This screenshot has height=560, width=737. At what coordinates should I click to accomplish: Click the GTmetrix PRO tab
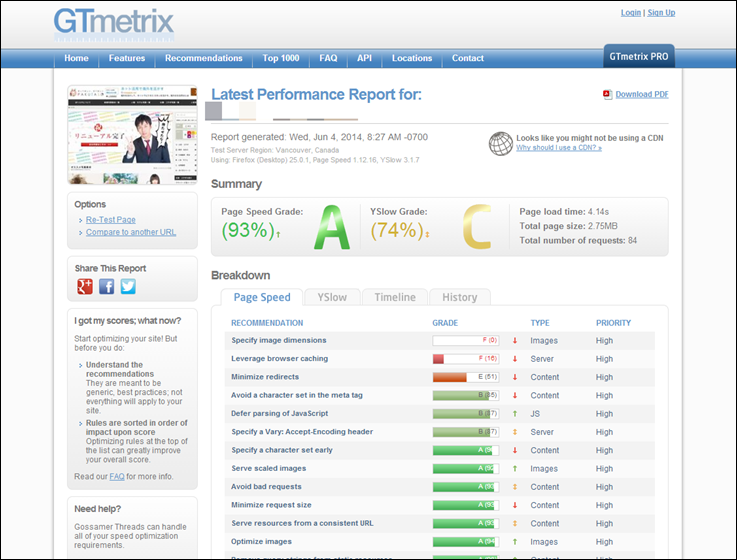click(639, 56)
